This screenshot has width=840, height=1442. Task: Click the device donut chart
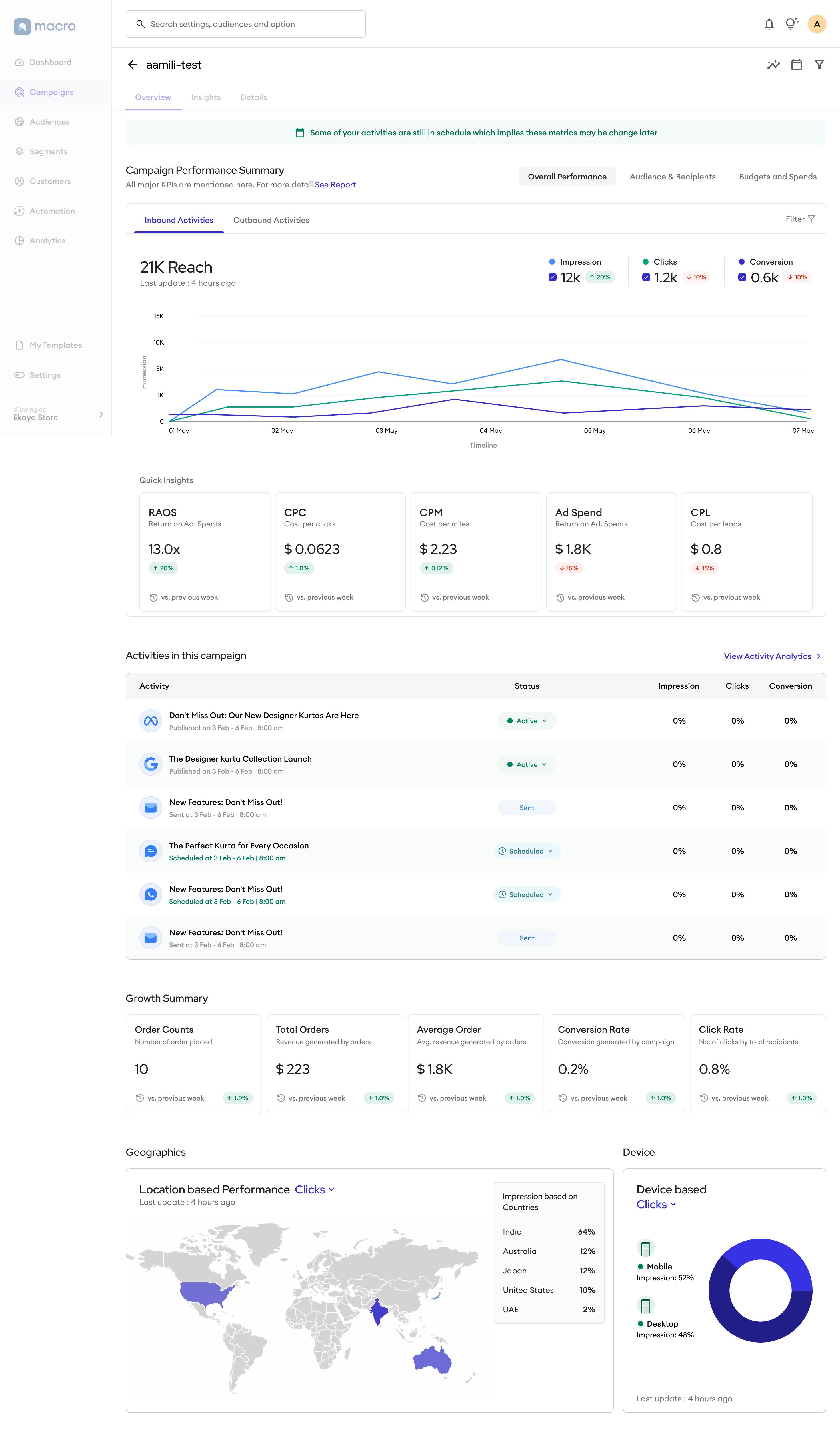(x=761, y=1291)
